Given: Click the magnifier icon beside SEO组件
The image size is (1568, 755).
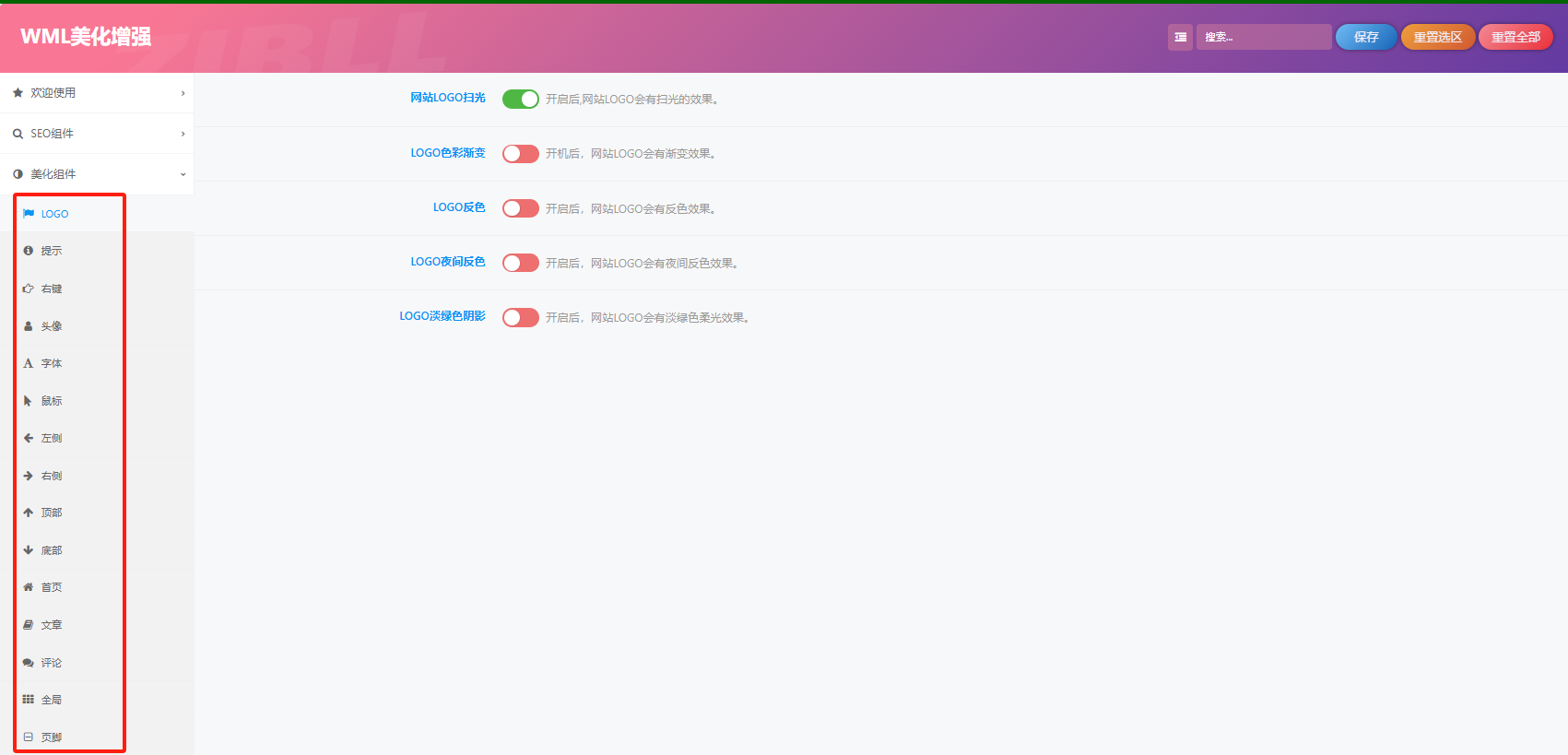Looking at the screenshot, I should 18,134.
